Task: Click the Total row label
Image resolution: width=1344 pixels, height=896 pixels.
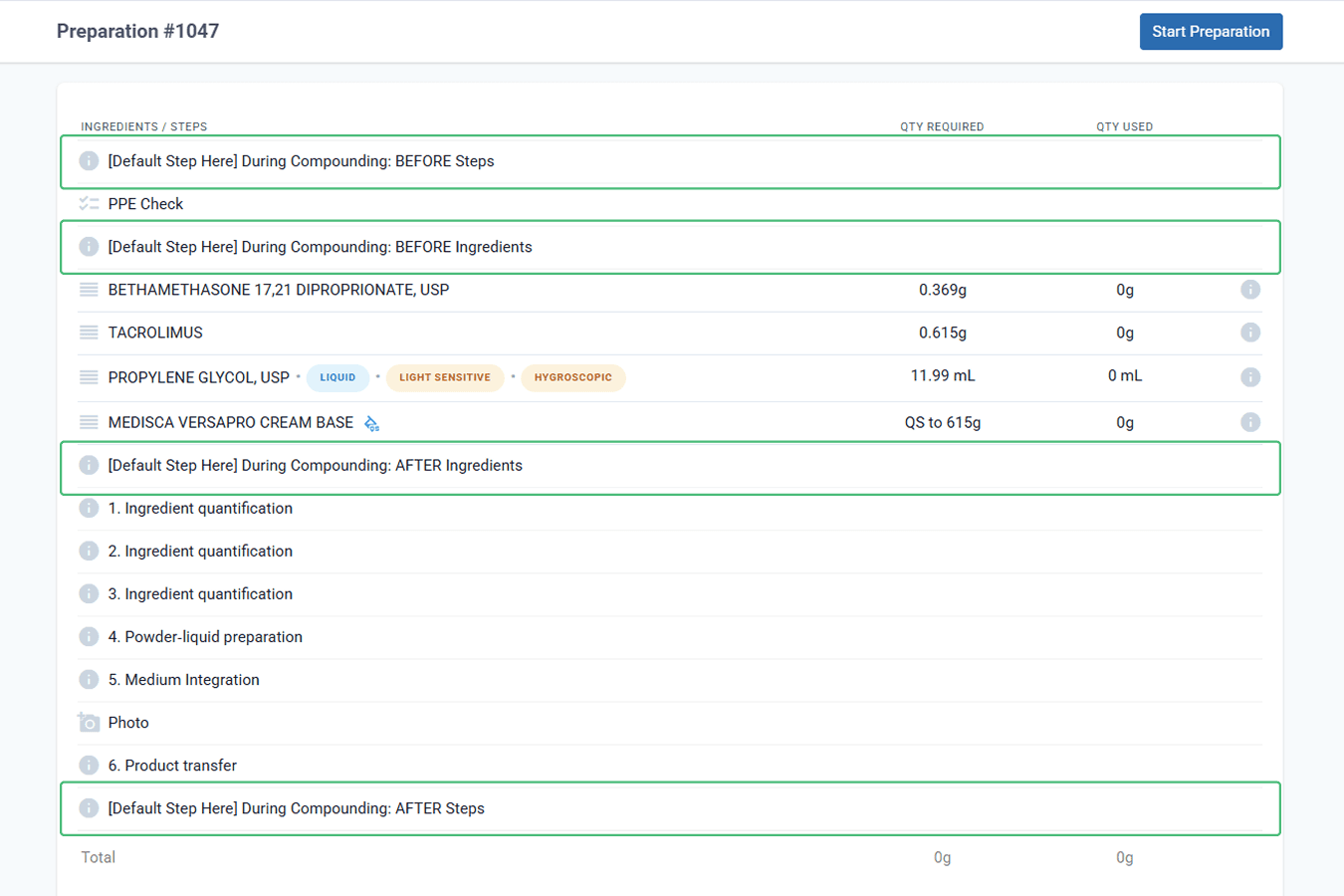Action: [x=98, y=857]
